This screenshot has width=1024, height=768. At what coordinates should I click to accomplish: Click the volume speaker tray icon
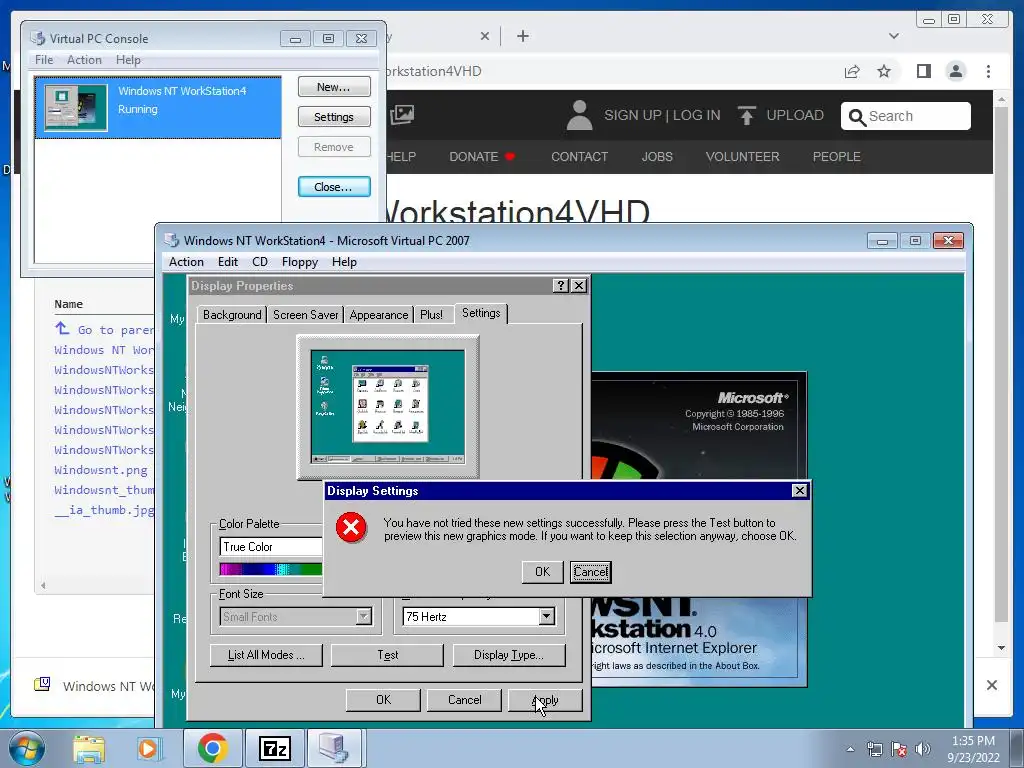(x=922, y=749)
